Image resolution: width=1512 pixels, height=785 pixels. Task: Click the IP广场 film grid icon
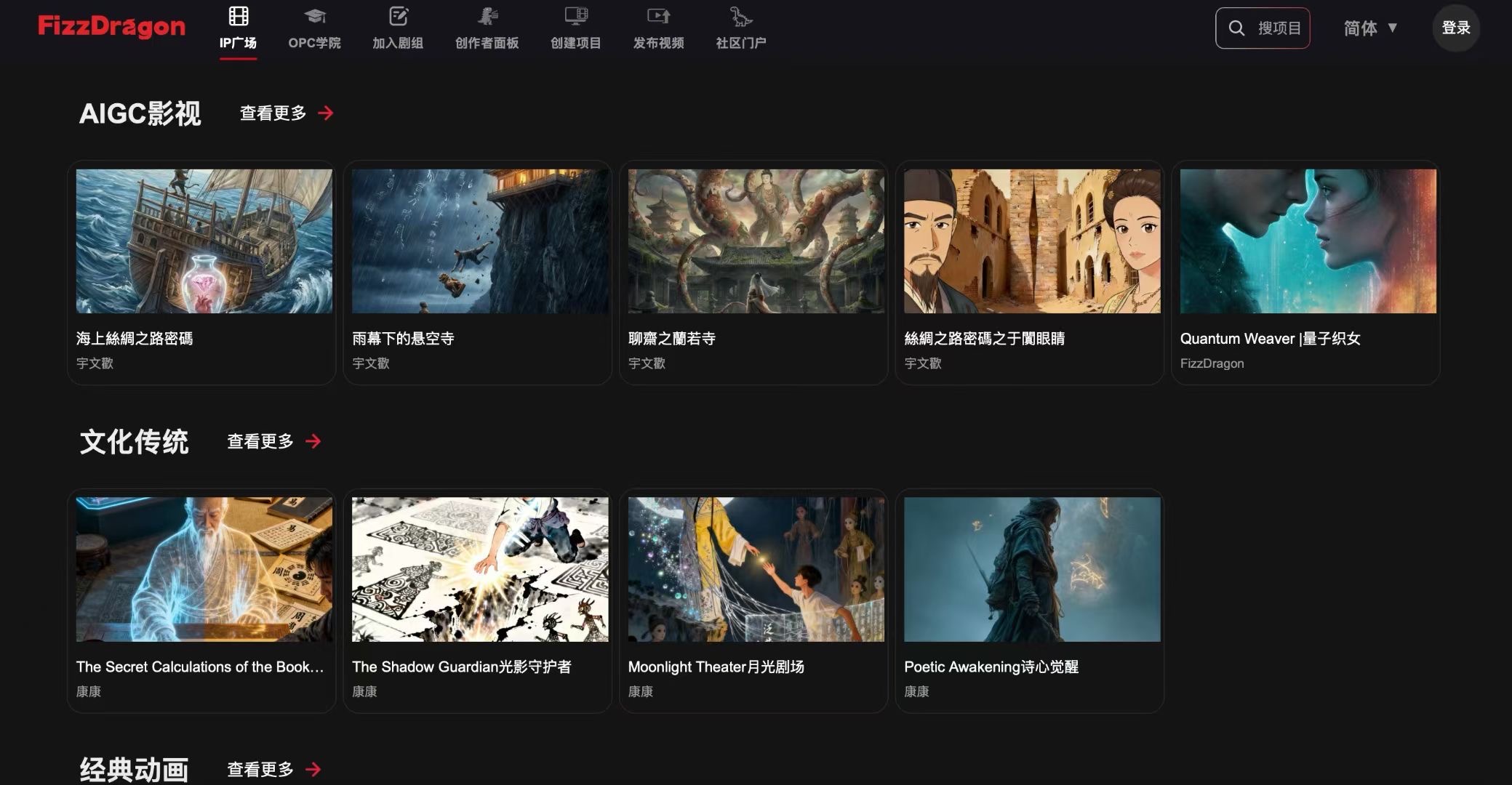[239, 16]
